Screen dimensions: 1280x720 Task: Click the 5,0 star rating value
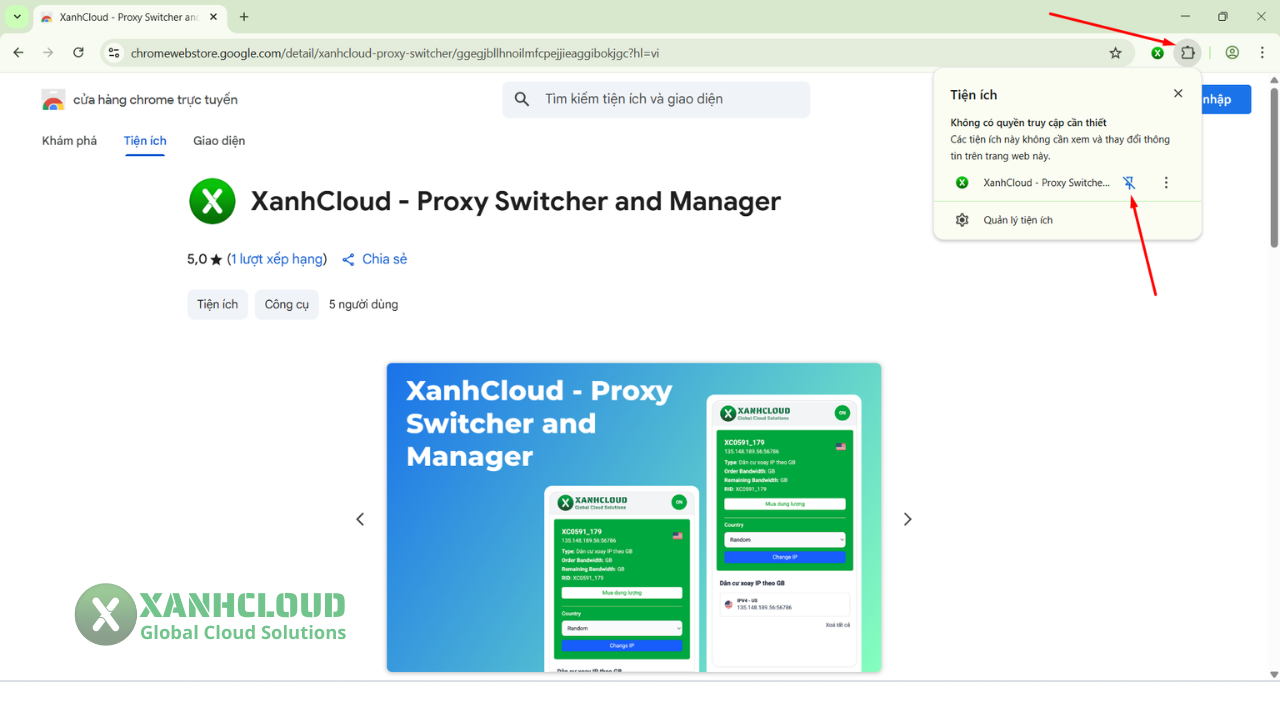(197, 259)
